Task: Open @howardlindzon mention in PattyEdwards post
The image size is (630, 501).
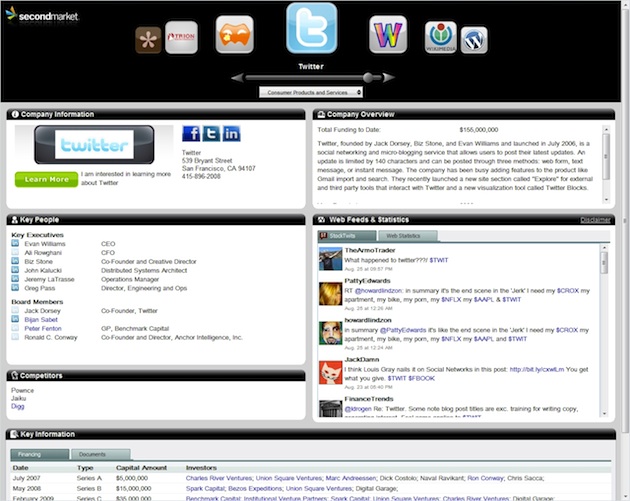Action: coord(378,291)
